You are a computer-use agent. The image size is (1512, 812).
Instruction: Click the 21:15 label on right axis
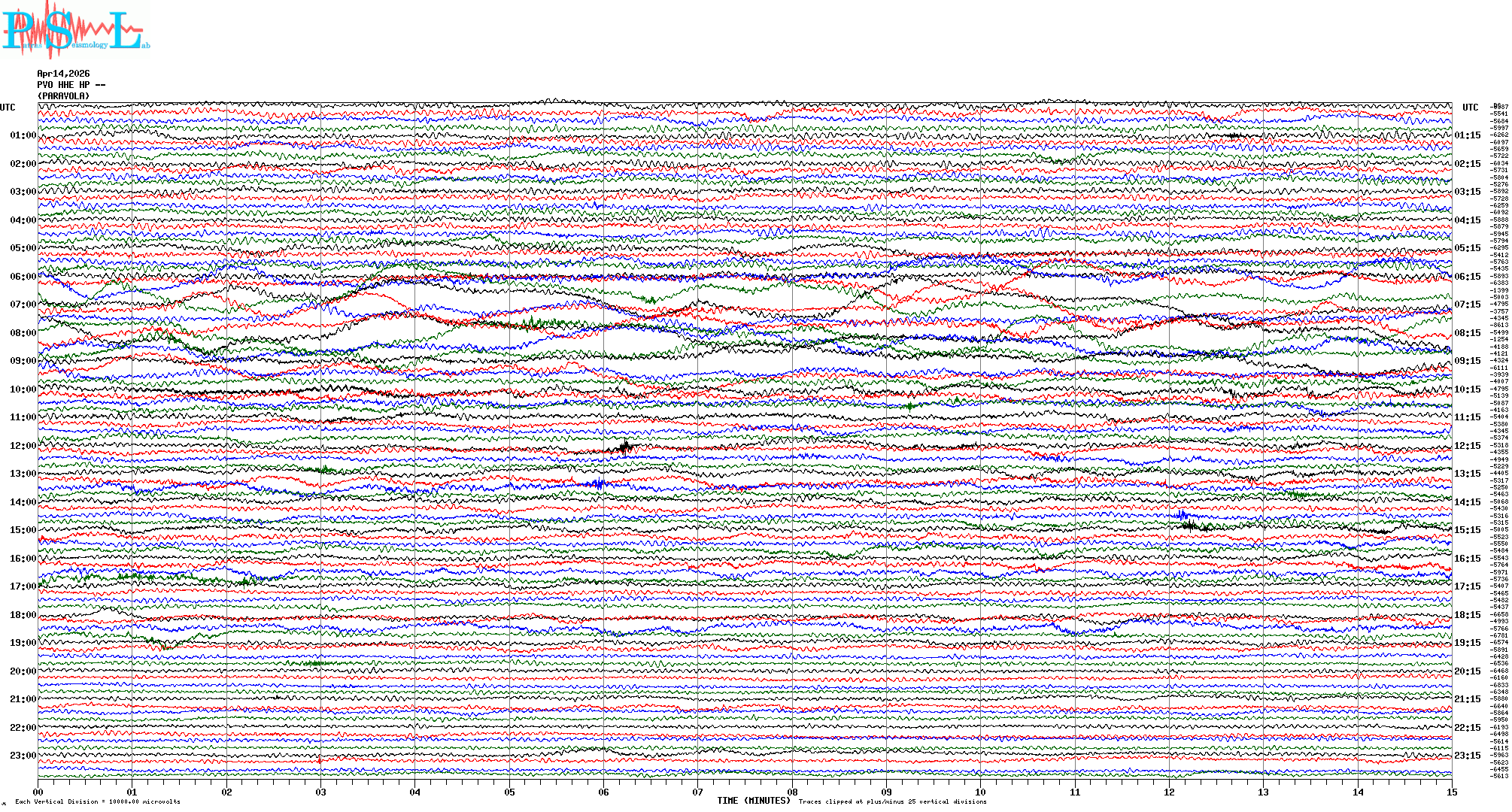point(1467,699)
